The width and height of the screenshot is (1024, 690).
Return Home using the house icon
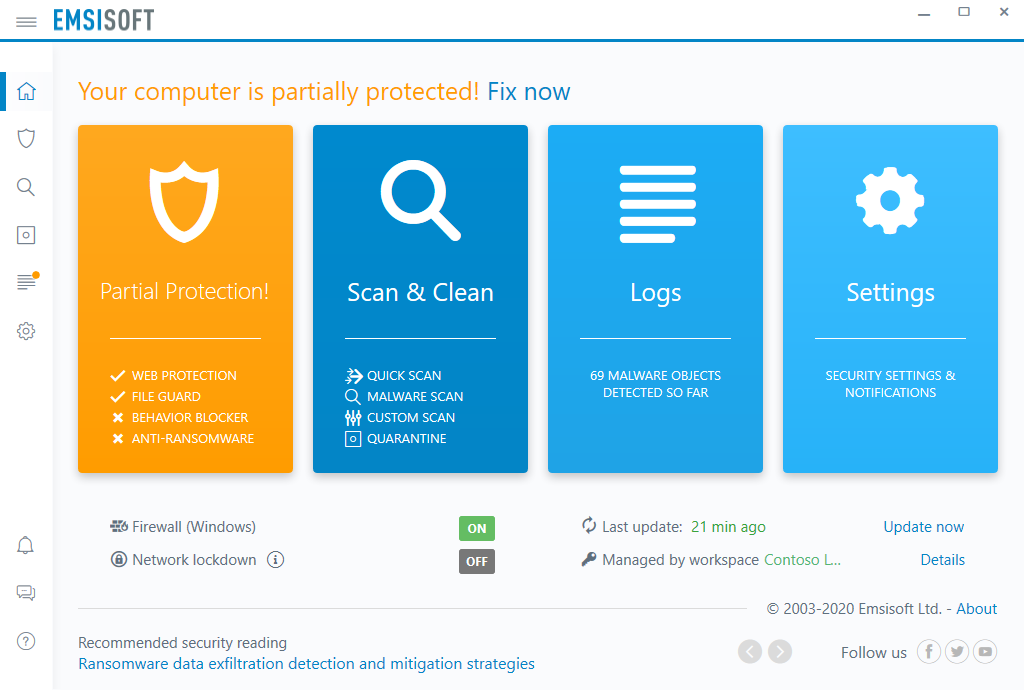(x=26, y=90)
